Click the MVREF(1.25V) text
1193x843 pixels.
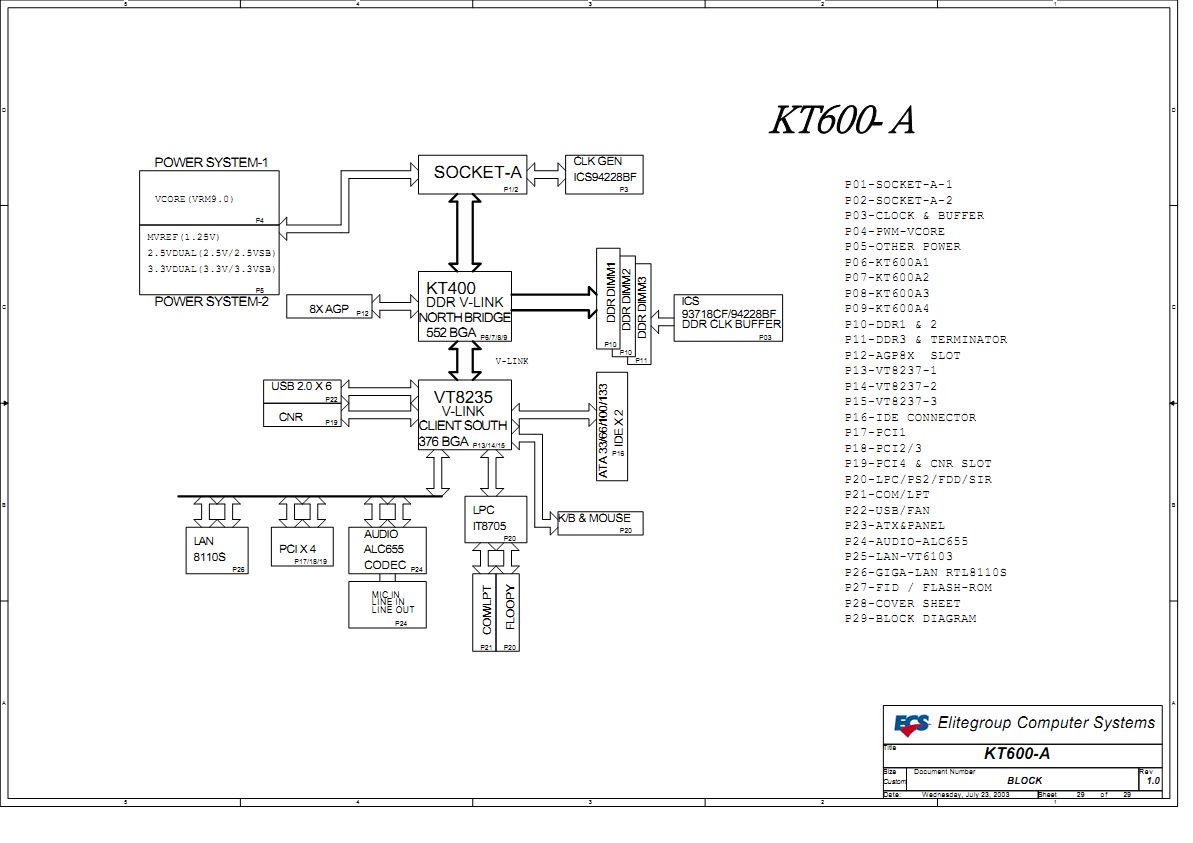click(x=183, y=237)
